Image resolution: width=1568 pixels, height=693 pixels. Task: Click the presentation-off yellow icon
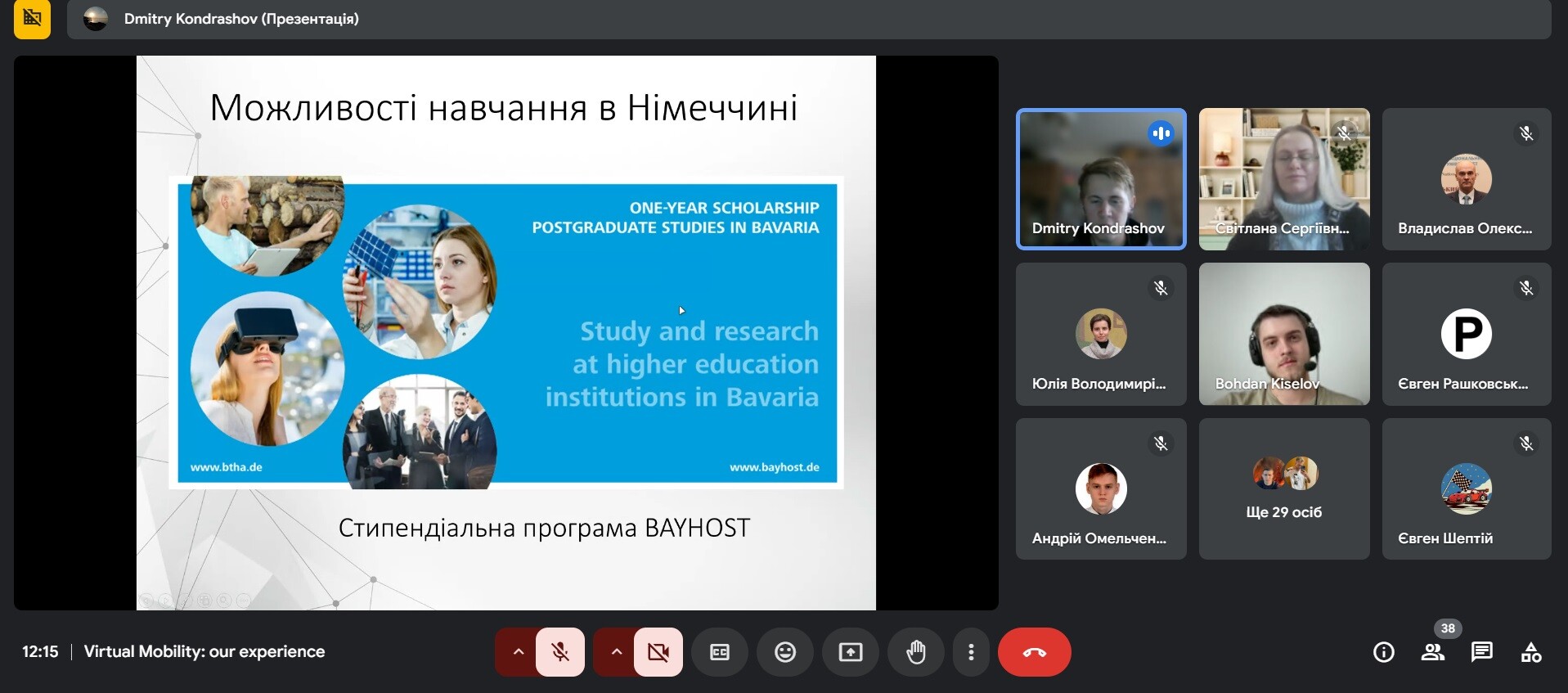[x=32, y=18]
